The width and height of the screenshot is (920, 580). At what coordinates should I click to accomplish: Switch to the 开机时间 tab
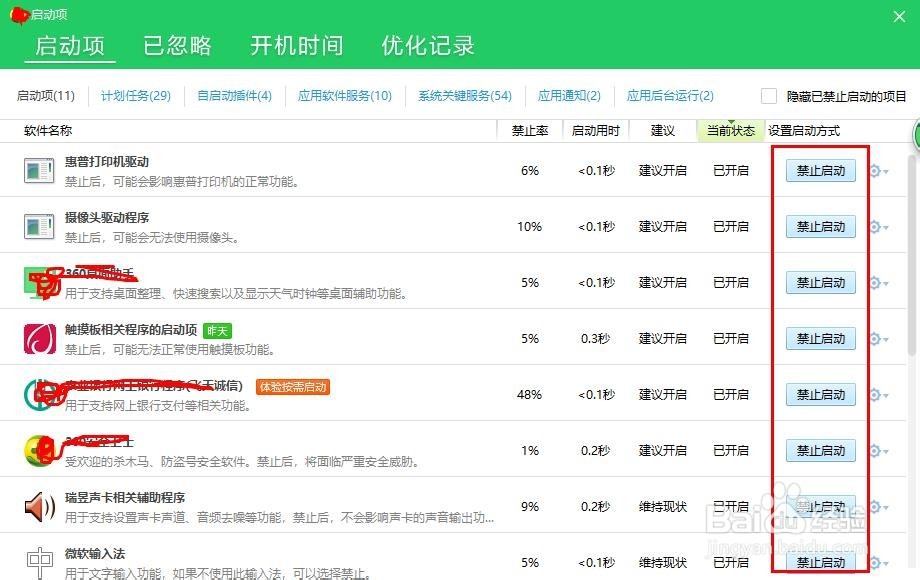[297, 45]
